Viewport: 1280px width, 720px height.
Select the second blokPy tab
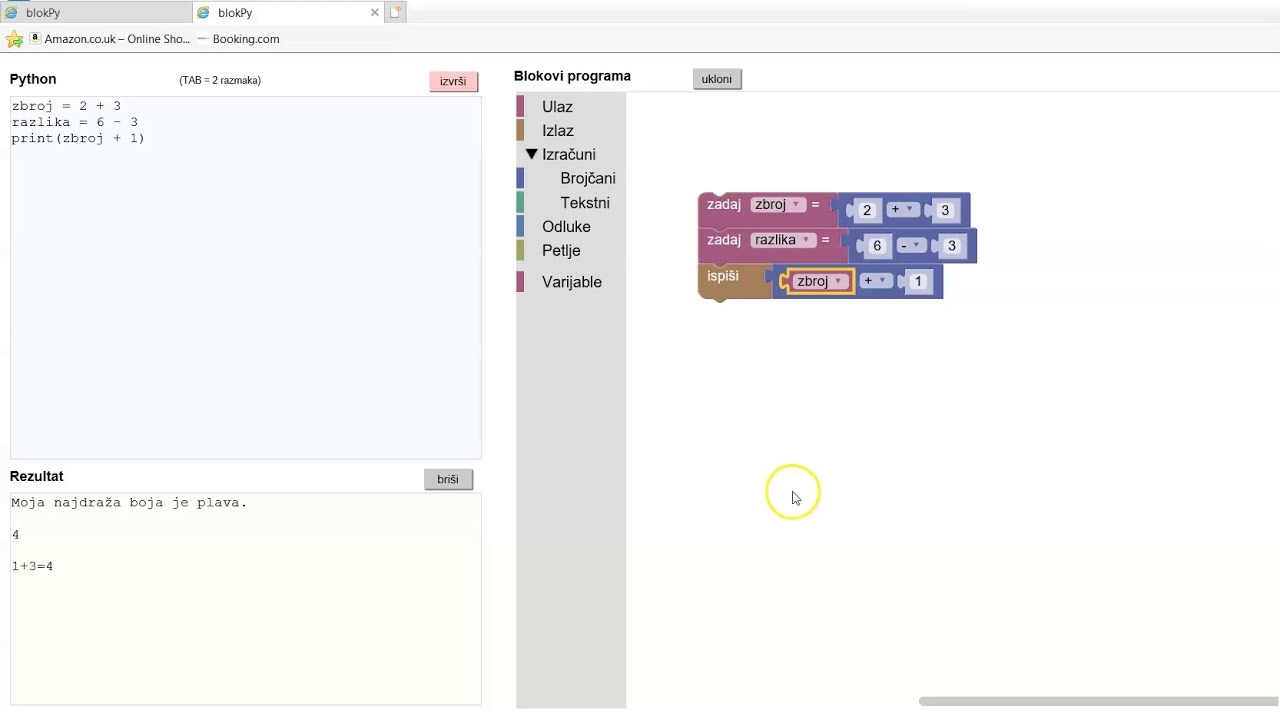[x=285, y=13]
